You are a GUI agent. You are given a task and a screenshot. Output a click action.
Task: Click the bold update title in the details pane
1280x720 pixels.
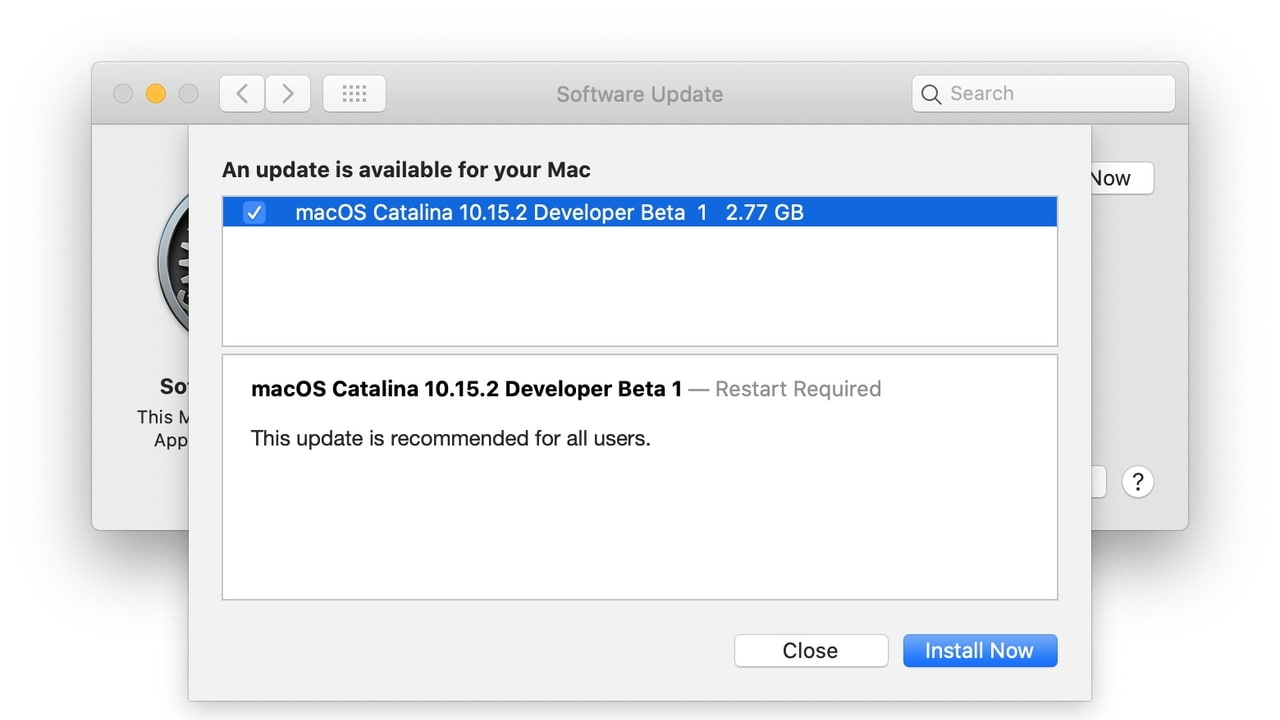(466, 389)
